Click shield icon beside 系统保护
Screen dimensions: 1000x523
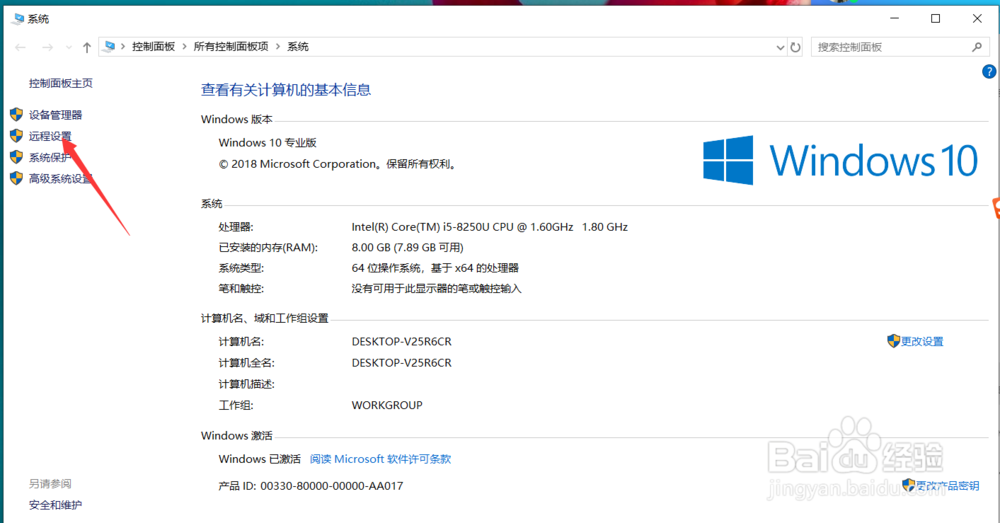tap(17, 158)
